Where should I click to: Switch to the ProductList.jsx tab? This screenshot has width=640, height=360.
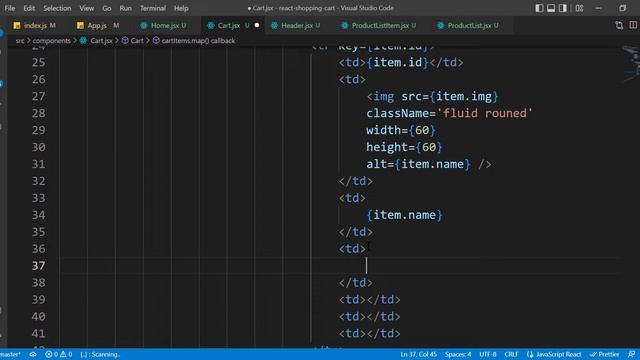click(x=469, y=25)
